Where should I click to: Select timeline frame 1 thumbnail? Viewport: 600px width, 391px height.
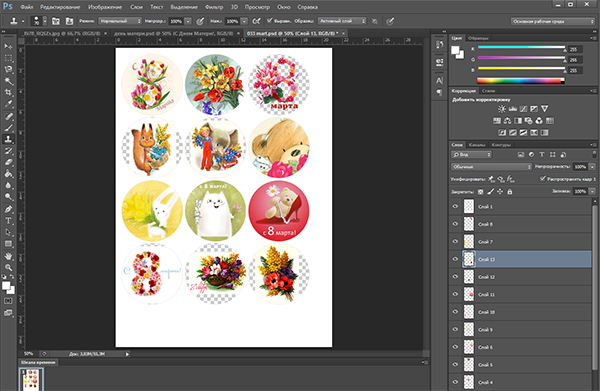(x=31, y=379)
